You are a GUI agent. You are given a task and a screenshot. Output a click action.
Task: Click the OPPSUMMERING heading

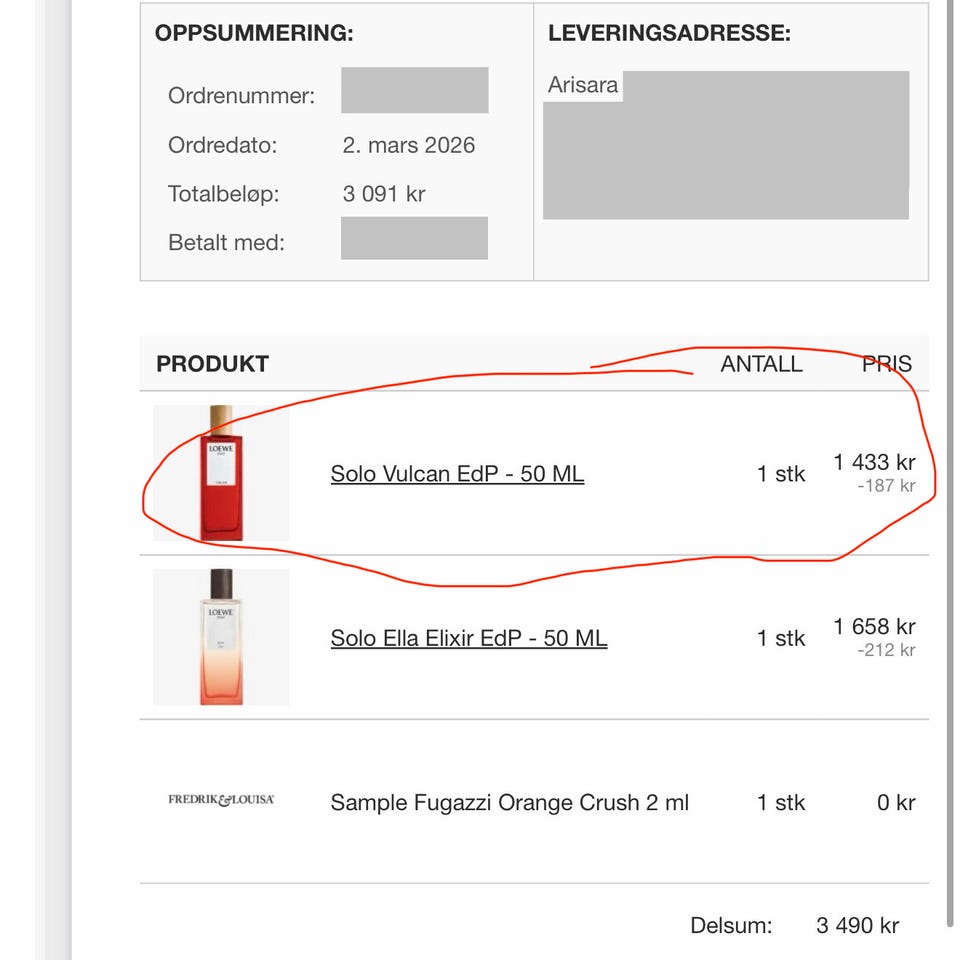click(x=254, y=33)
